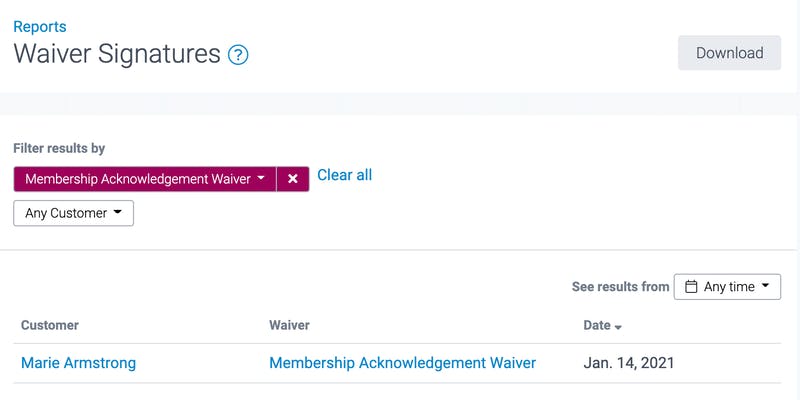Go back to the Reports breadcrumb

(x=40, y=27)
